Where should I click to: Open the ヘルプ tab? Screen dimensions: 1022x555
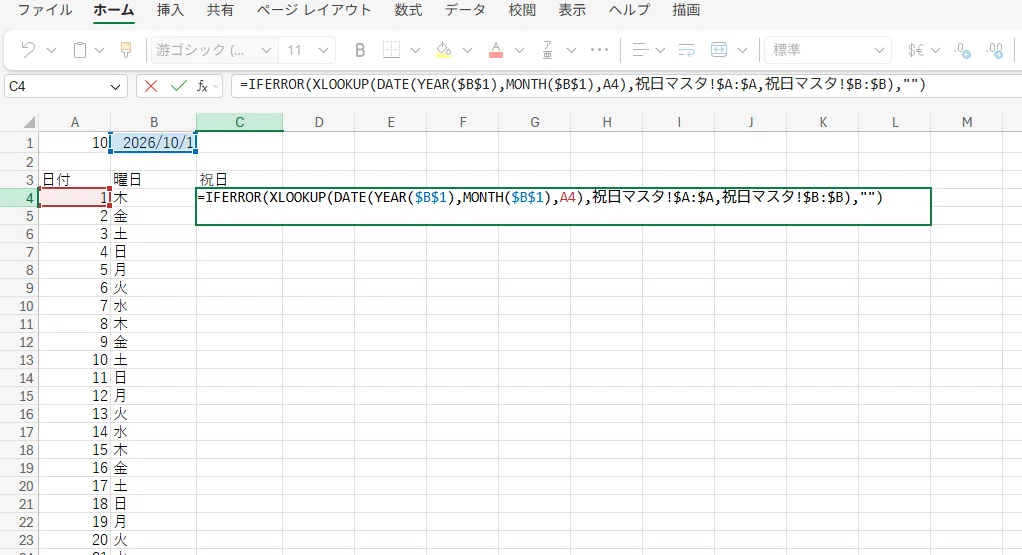629,10
